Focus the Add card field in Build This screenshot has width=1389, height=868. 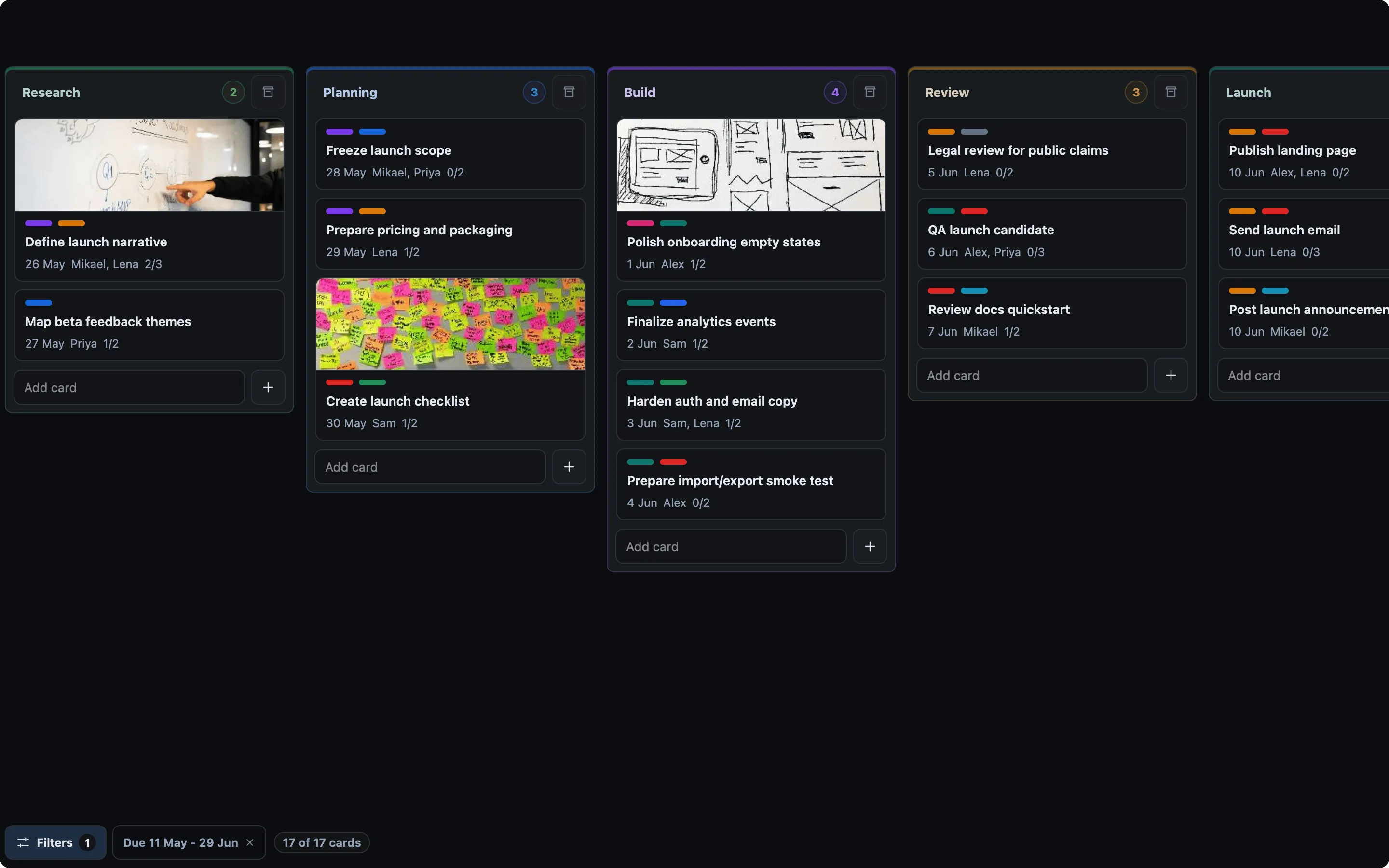click(731, 546)
